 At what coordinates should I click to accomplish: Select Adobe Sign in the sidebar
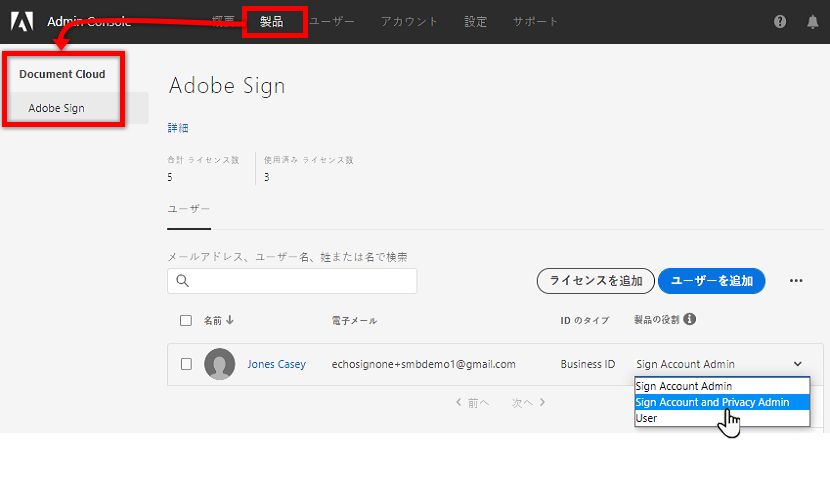click(56, 108)
